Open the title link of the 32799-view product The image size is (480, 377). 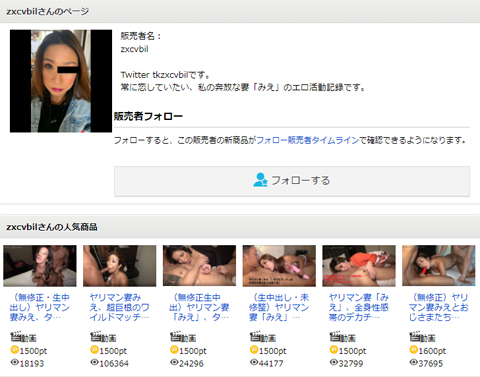[x=359, y=307]
